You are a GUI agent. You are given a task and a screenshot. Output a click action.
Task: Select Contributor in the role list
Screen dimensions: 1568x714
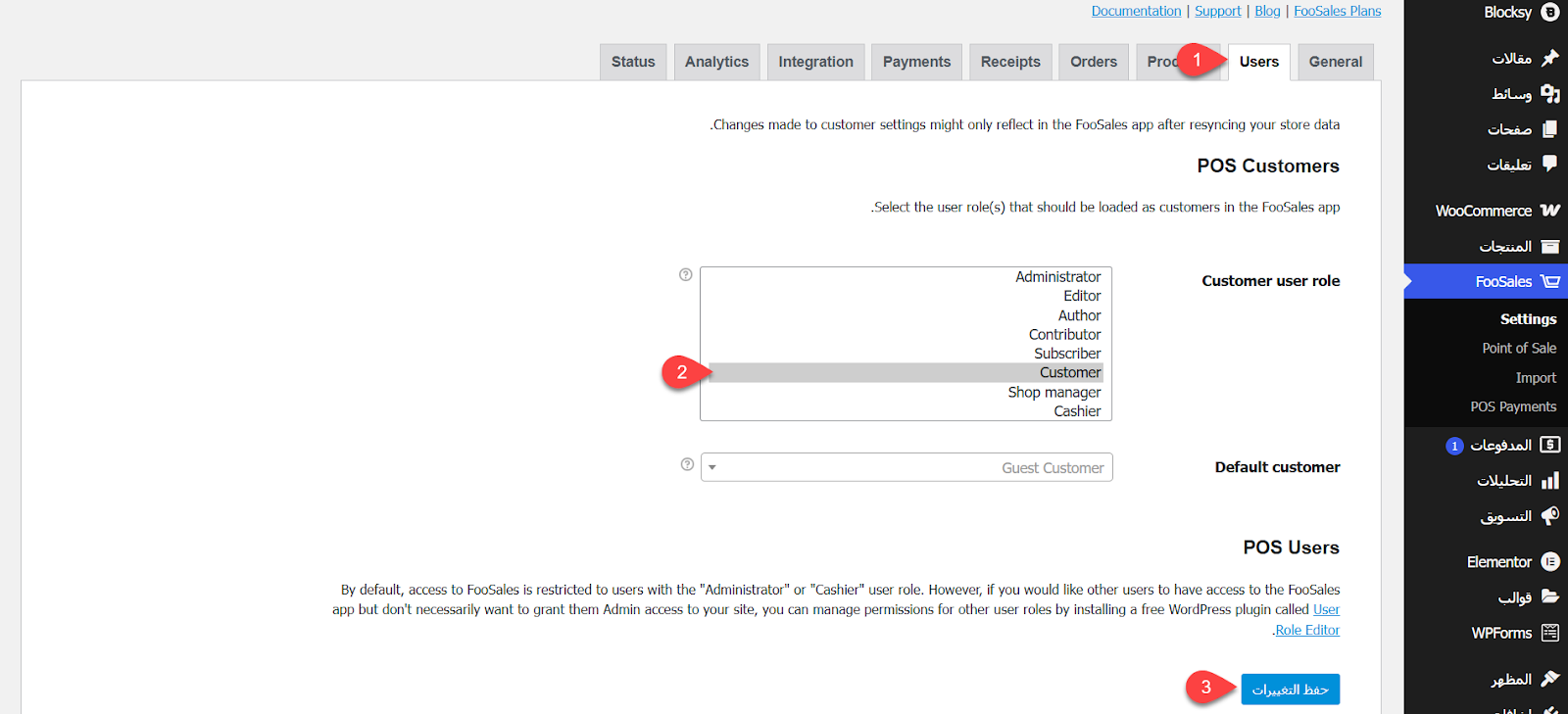point(906,334)
